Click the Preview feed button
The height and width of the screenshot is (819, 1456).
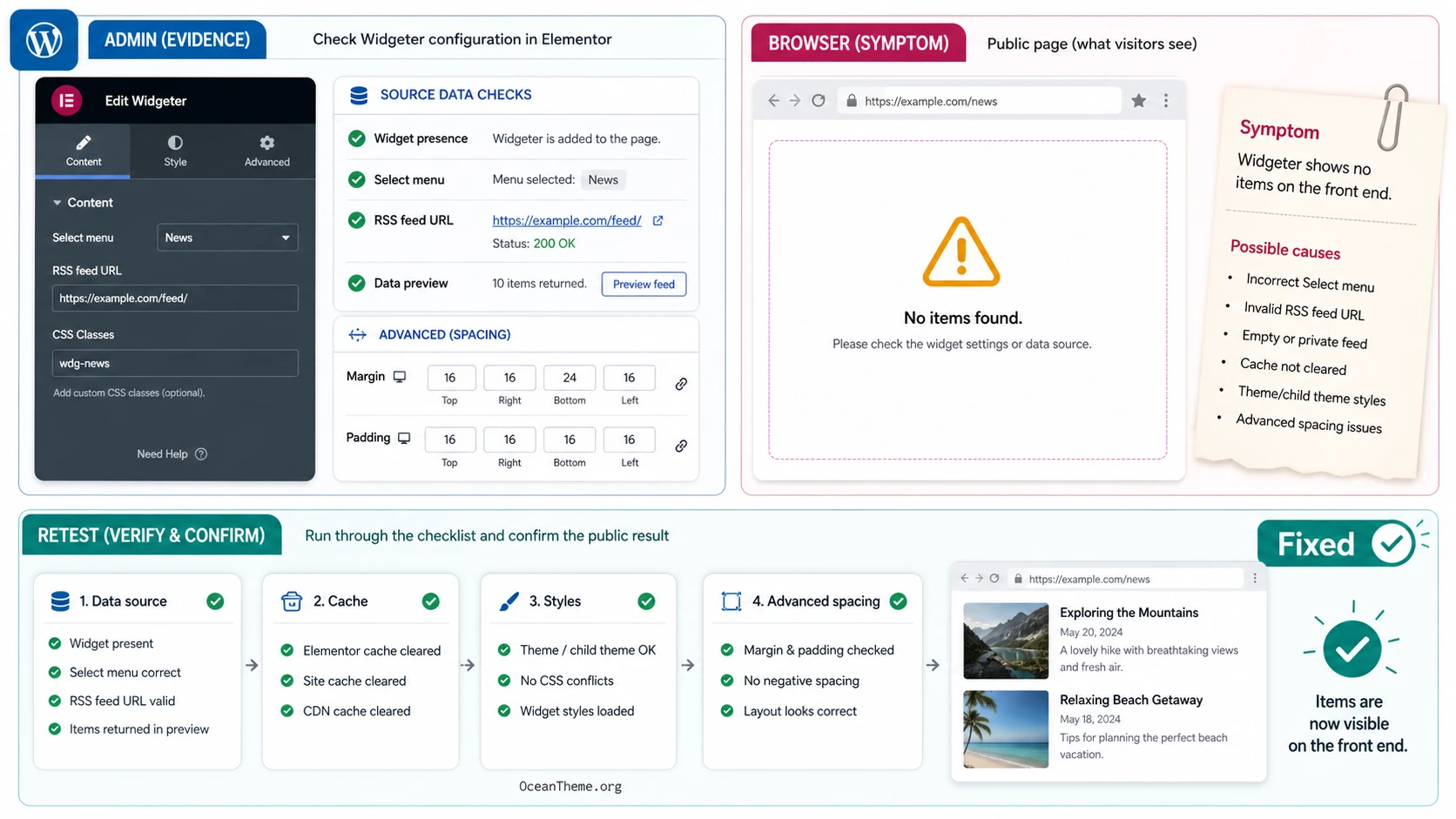coord(644,284)
